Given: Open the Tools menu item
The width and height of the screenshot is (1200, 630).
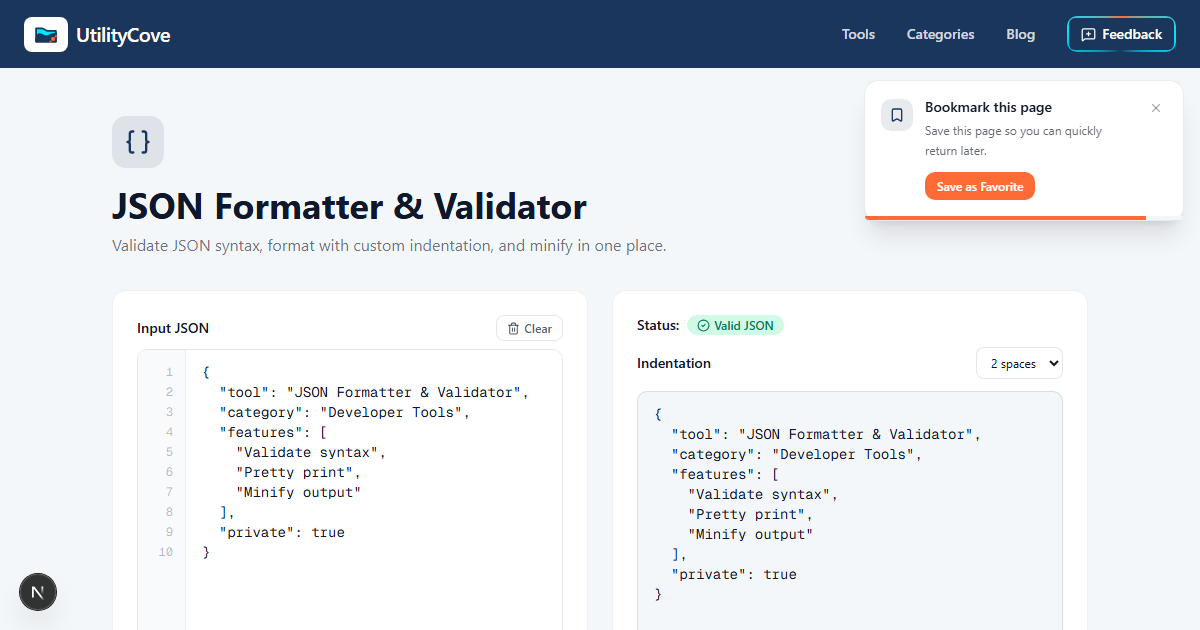Looking at the screenshot, I should [x=858, y=34].
